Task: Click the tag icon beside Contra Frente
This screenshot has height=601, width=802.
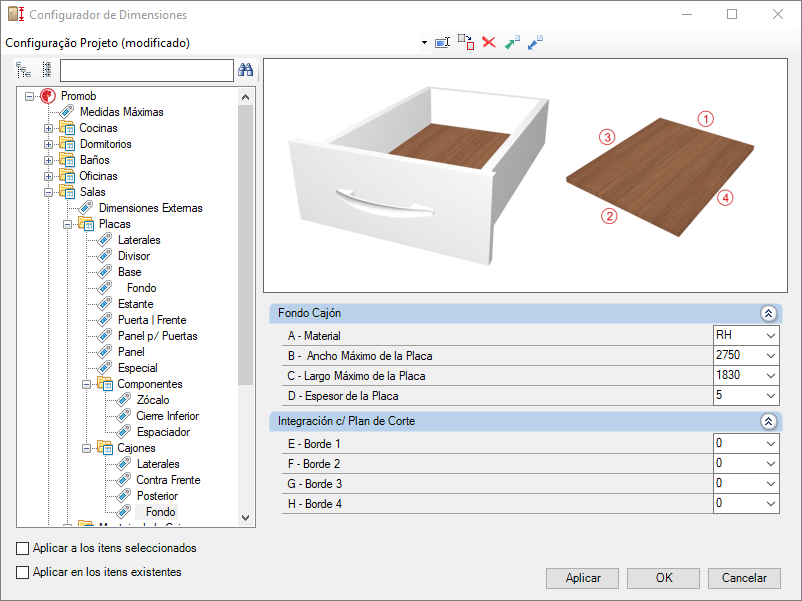Action: pos(123,480)
